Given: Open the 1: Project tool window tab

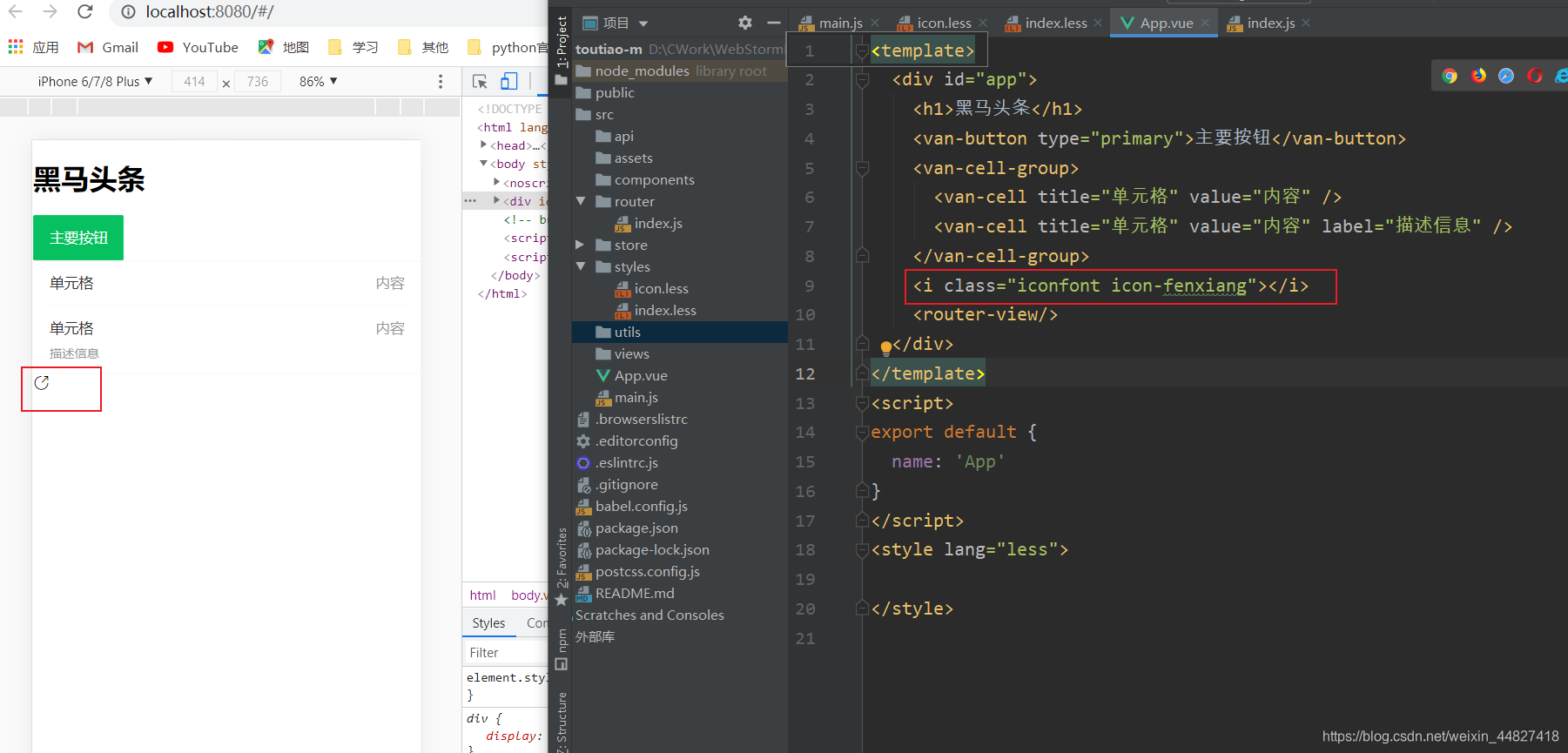Looking at the screenshot, I should pyautogui.click(x=562, y=42).
